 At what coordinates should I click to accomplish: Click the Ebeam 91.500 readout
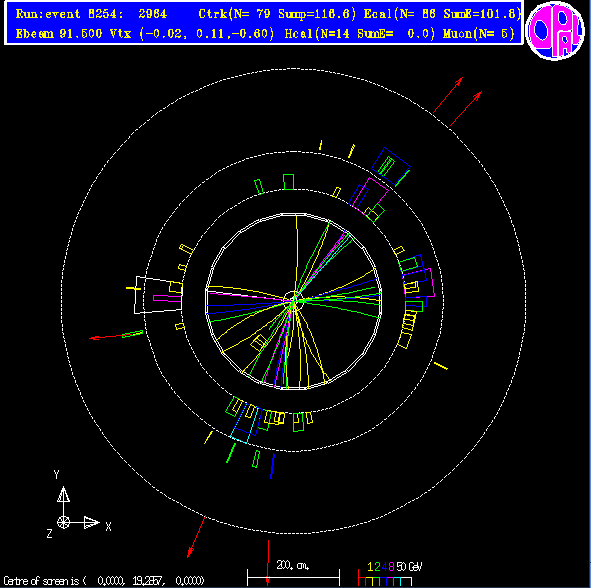click(59, 34)
